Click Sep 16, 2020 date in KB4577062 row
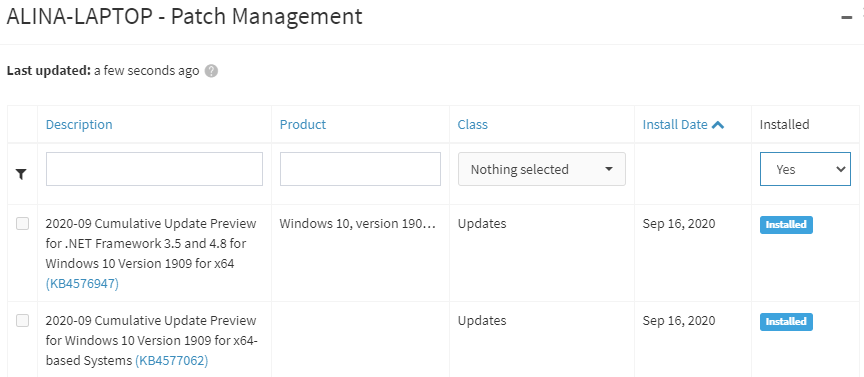This screenshot has width=864, height=377. 679,321
